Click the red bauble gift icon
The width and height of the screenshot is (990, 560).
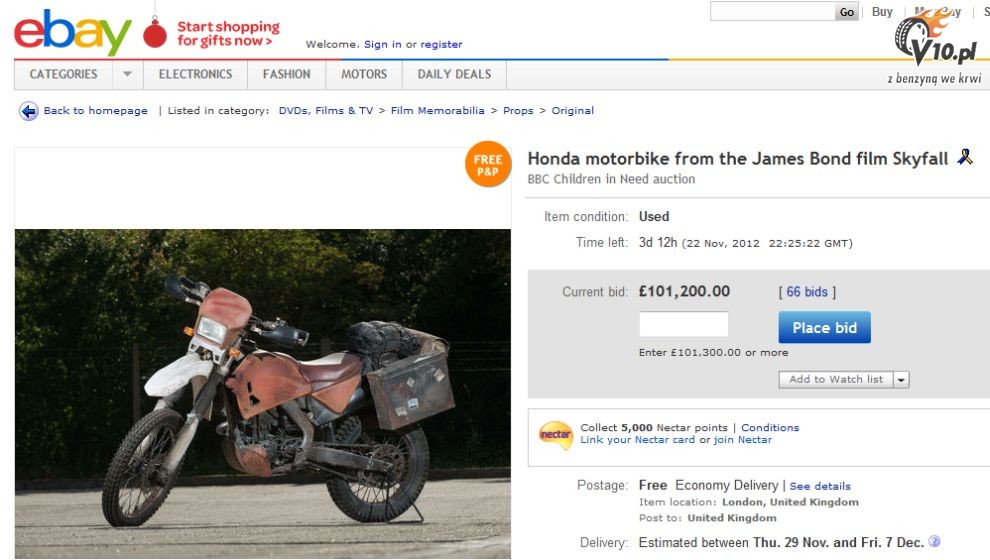[x=155, y=33]
